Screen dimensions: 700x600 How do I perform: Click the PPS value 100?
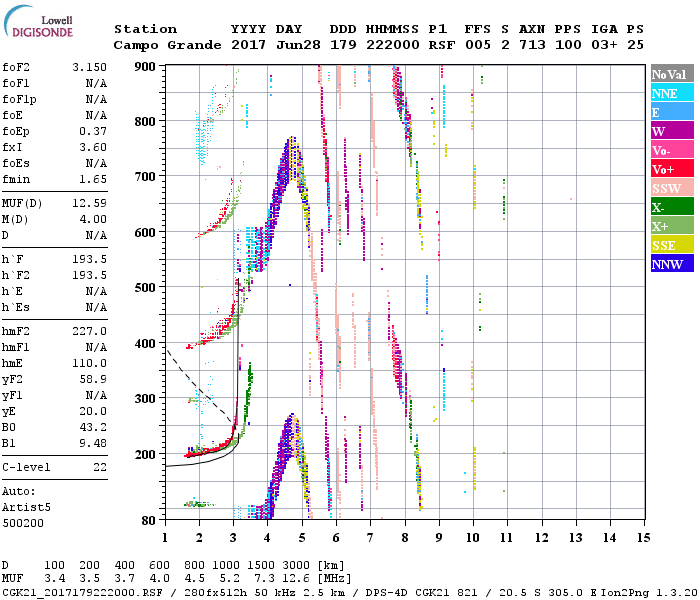(568, 45)
